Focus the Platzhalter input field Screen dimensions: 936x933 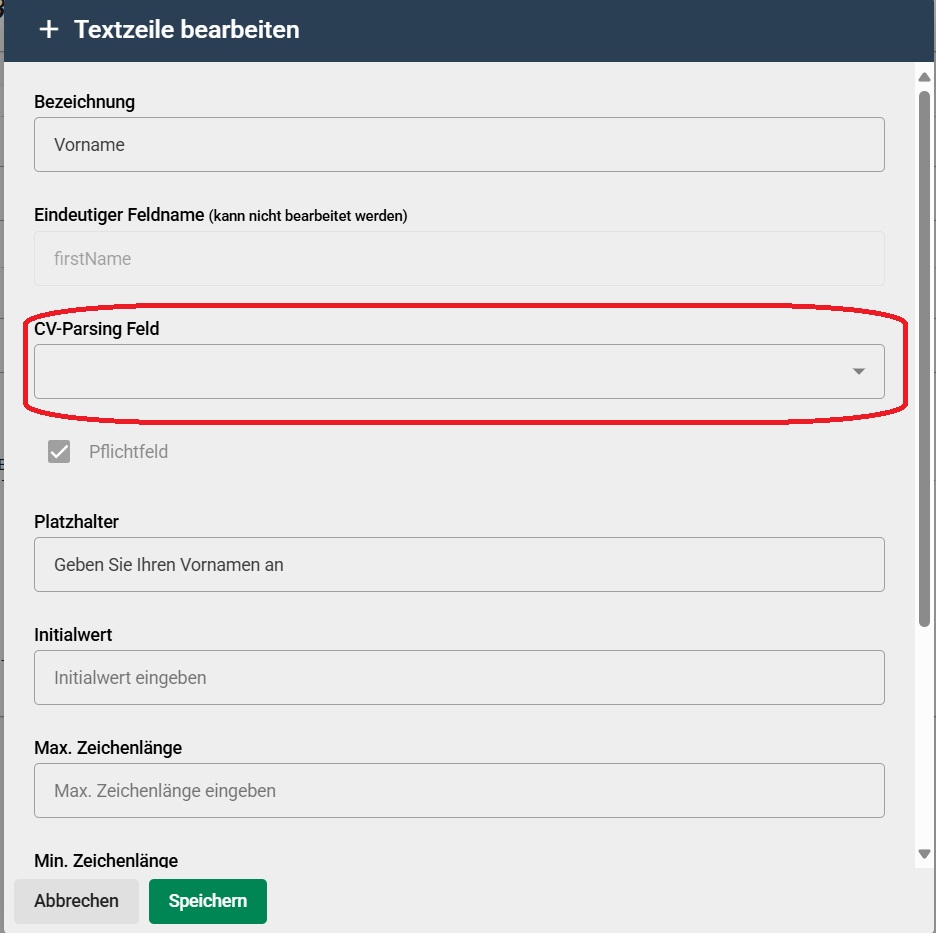pos(459,565)
